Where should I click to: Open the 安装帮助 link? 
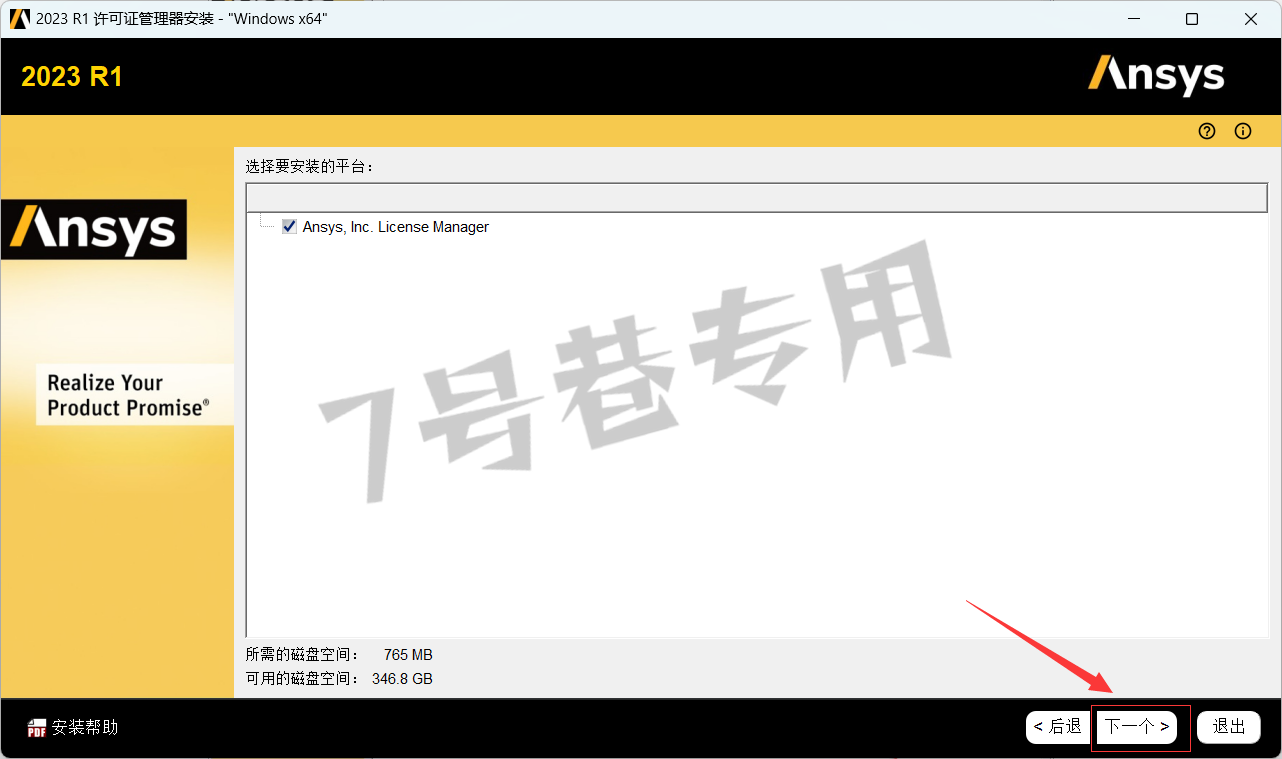point(85,728)
